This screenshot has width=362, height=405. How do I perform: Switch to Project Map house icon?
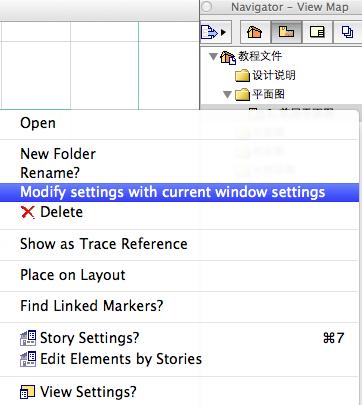[x=255, y=32]
